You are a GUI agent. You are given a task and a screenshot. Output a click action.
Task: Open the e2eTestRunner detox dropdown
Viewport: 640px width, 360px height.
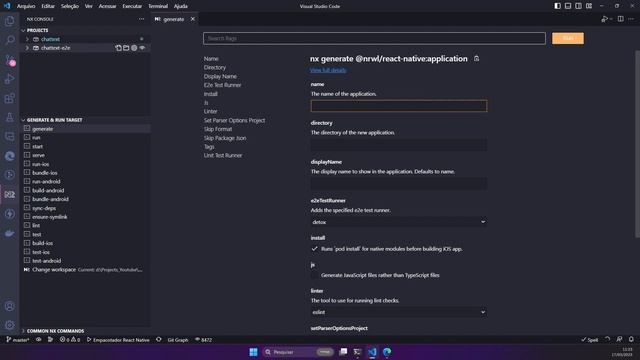(x=398, y=222)
